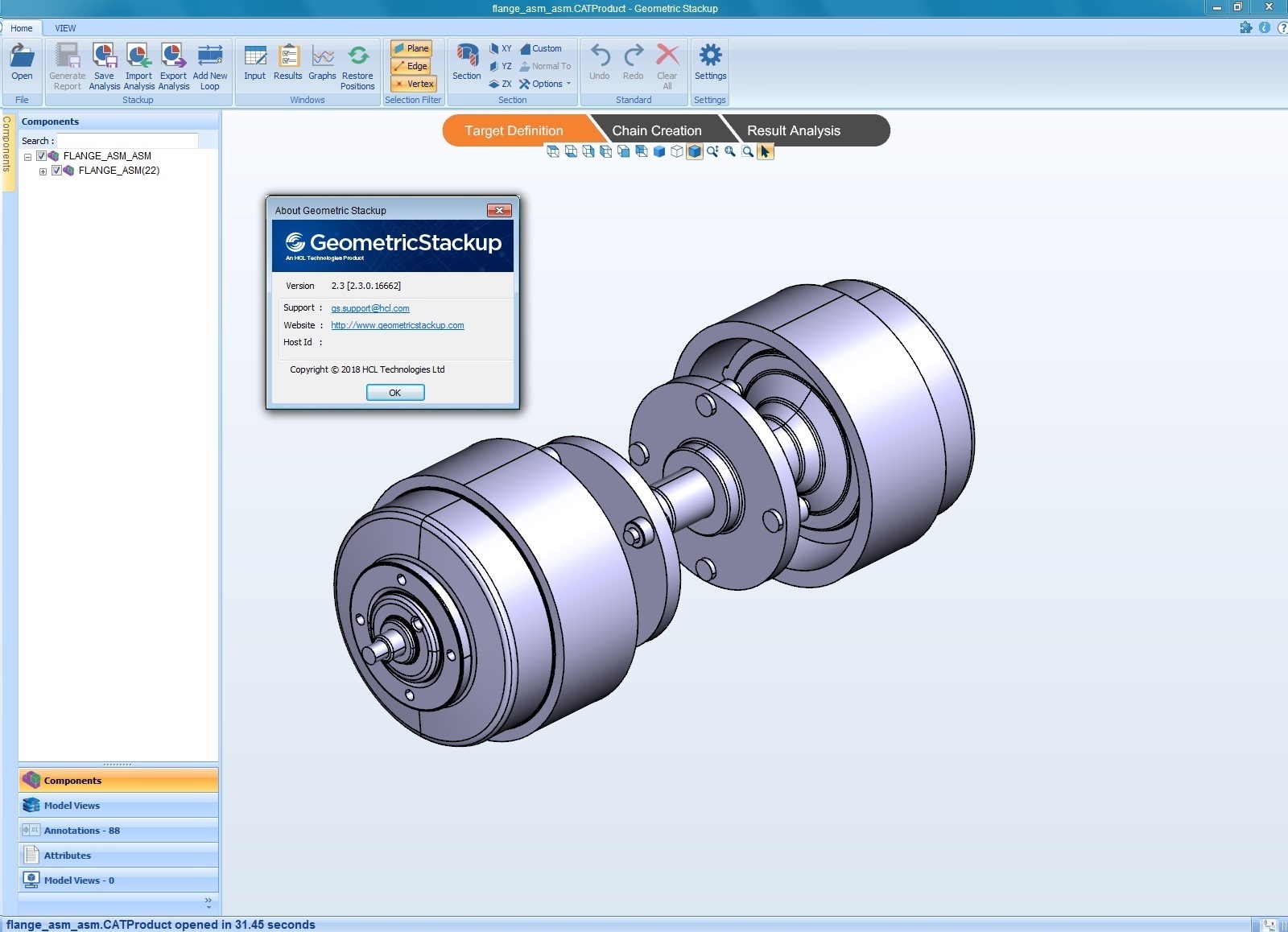Image resolution: width=1288 pixels, height=932 pixels.
Task: Select FLANGE_ASM(22) in the tree
Action: 119,171
